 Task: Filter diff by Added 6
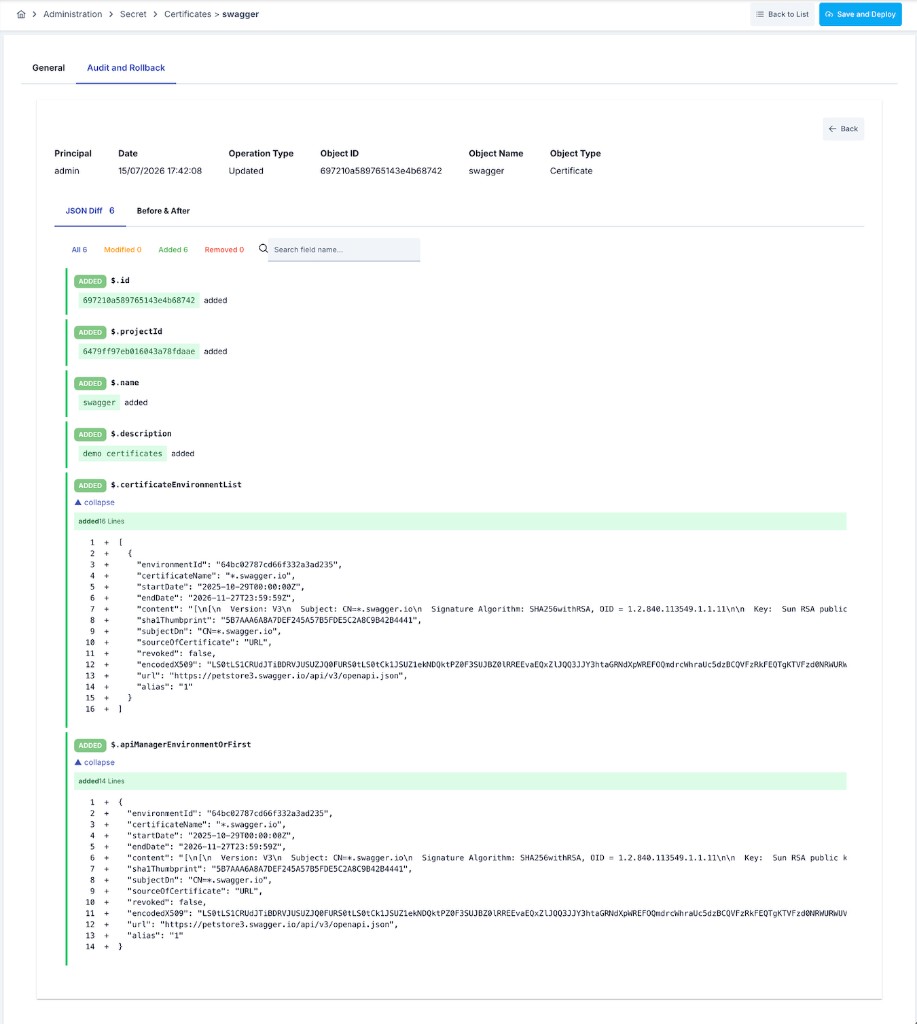click(173, 249)
